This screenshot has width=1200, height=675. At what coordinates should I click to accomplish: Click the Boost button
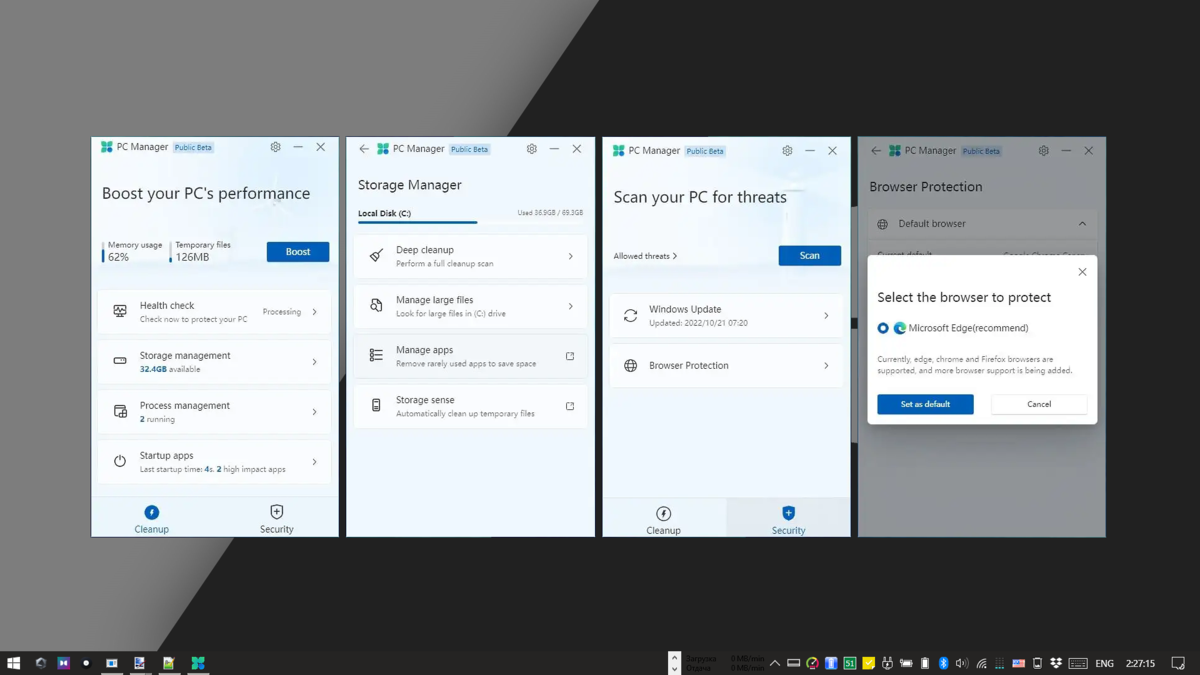coord(298,252)
